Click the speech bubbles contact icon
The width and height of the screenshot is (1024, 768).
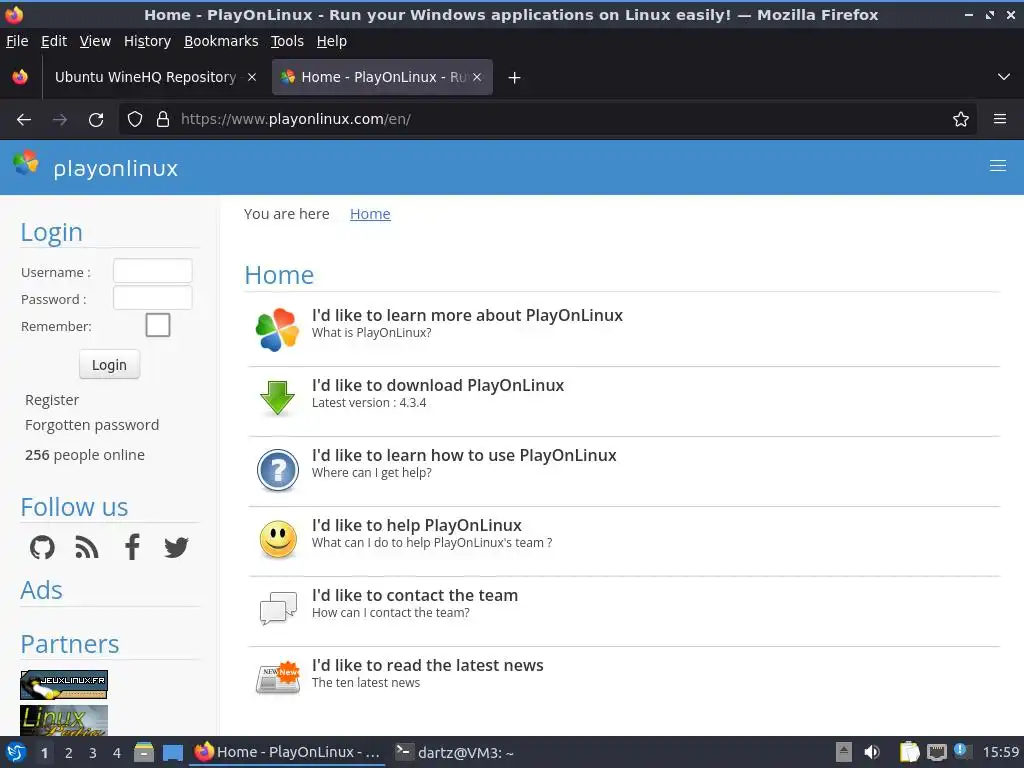coord(278,608)
